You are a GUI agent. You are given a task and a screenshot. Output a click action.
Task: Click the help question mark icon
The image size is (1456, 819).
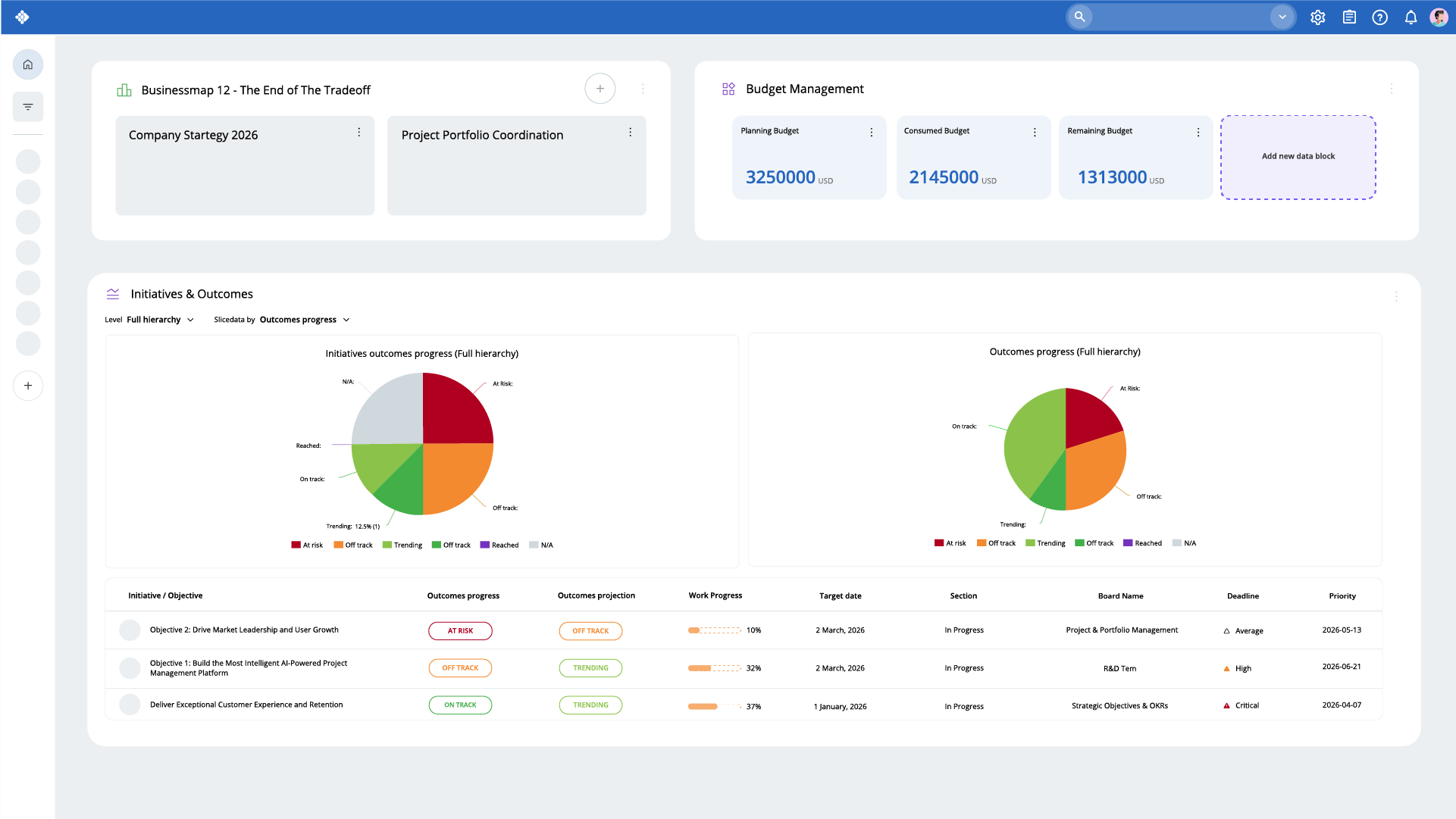[1379, 17]
